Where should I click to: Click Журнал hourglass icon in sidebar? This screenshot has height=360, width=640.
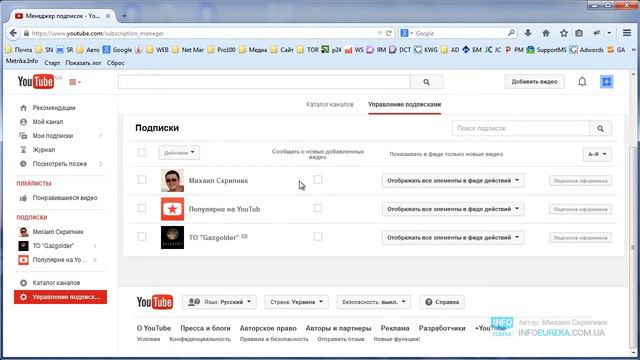[x=23, y=150]
